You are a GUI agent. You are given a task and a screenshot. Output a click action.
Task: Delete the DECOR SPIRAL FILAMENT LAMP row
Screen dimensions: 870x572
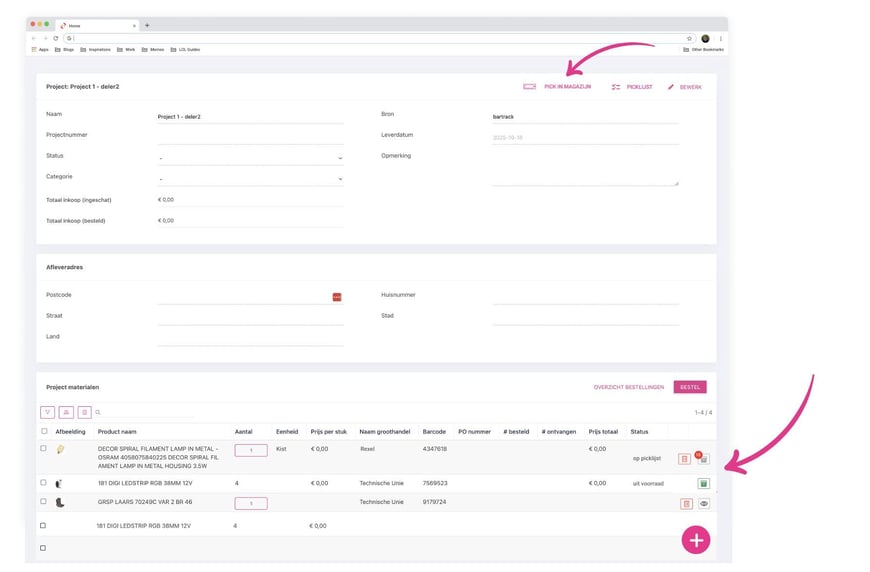tap(684, 459)
